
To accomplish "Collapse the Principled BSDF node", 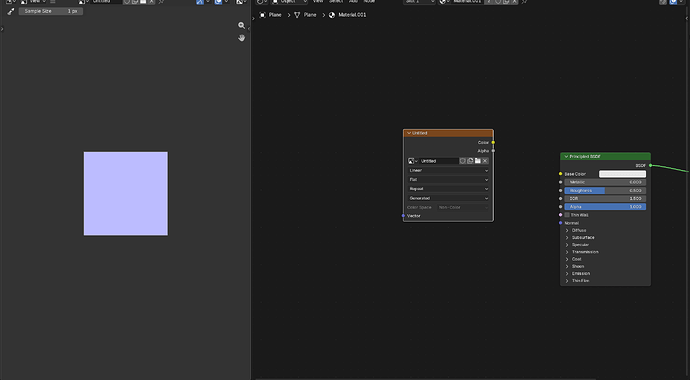I will pos(566,157).
